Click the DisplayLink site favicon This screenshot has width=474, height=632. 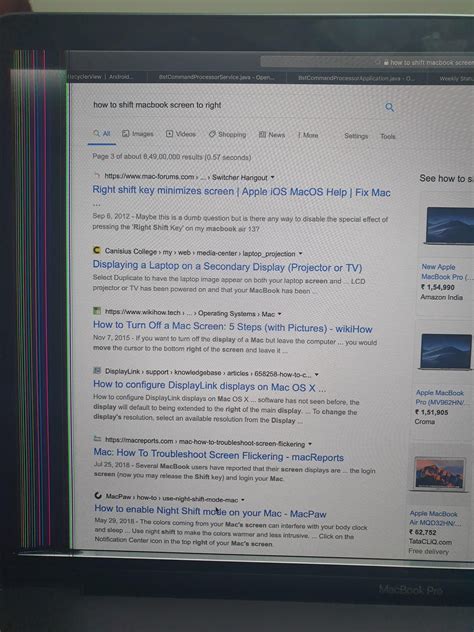(x=97, y=370)
